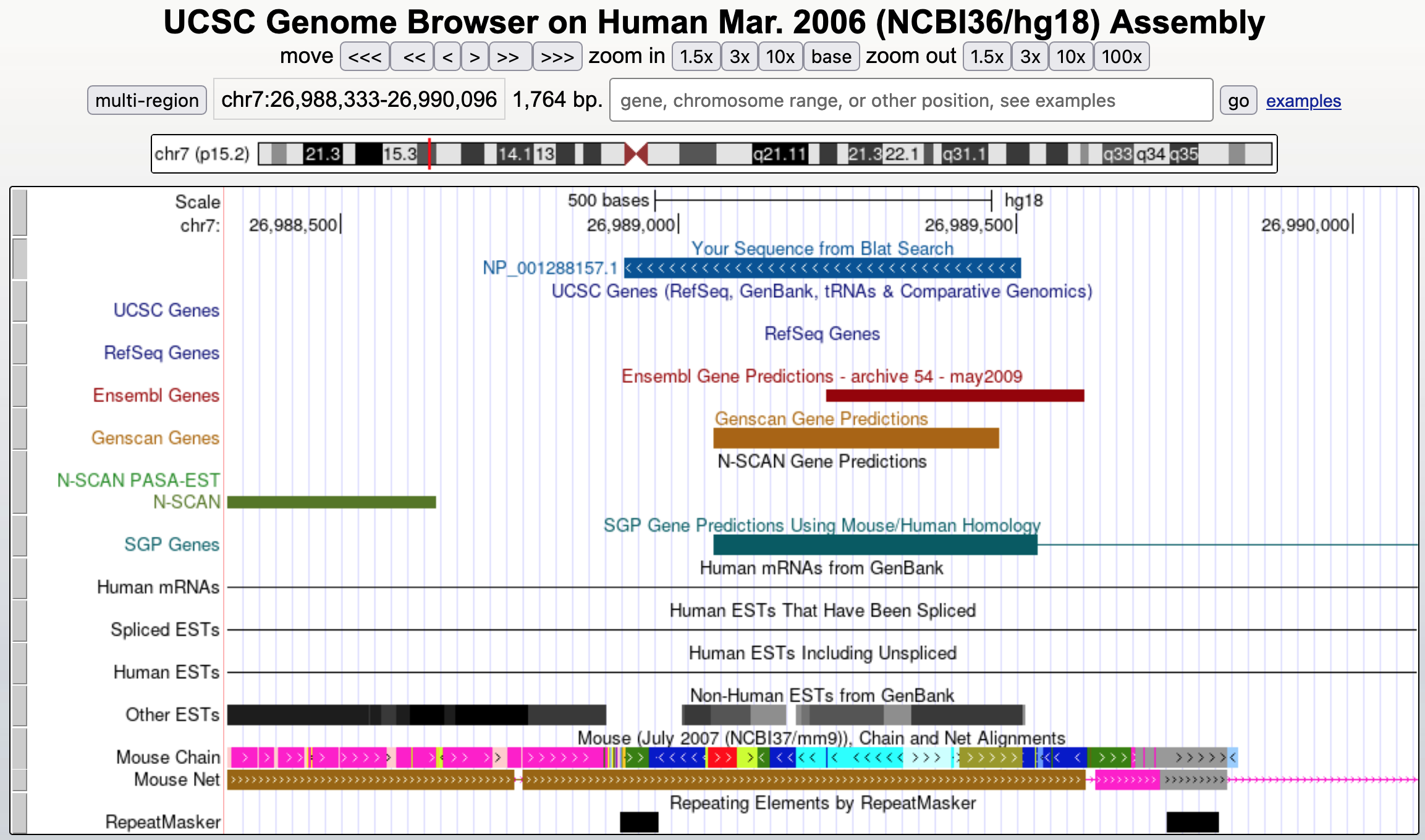Click dark red Ensembl gene prediction bar
Image resolution: width=1425 pixels, height=840 pixels.
pyautogui.click(x=955, y=395)
